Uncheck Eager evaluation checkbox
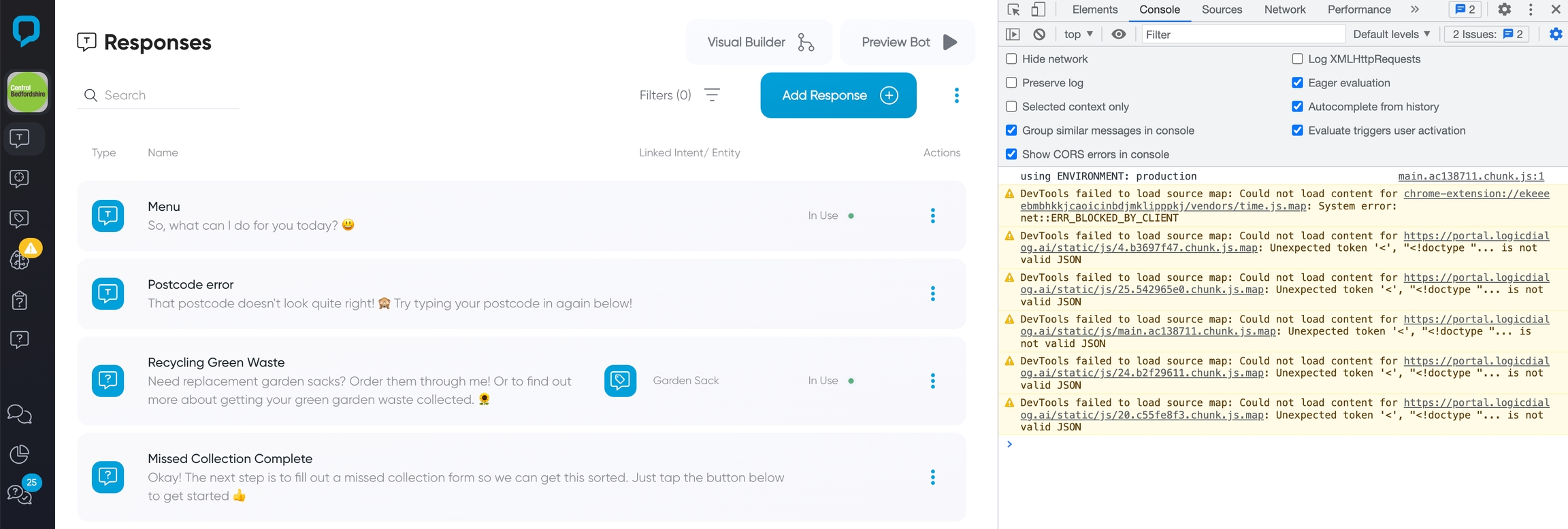This screenshot has height=529, width=1568. [1297, 83]
